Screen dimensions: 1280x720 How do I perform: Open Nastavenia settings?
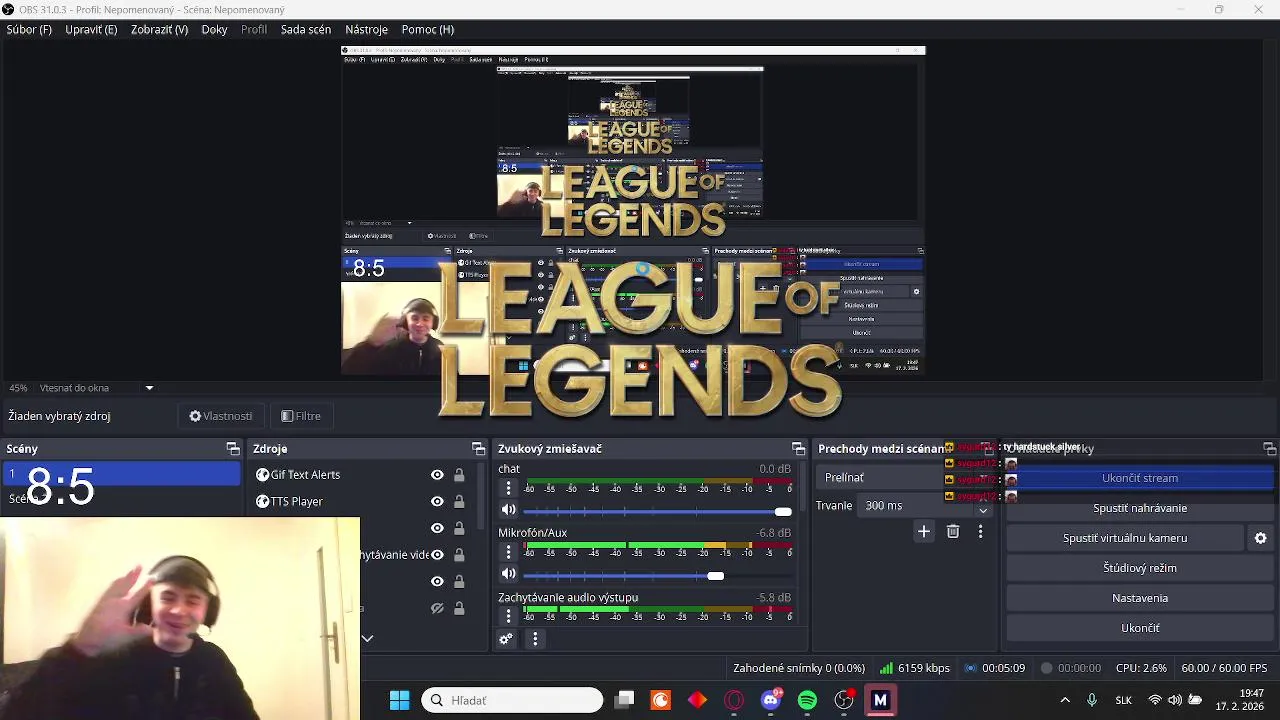pos(1140,598)
